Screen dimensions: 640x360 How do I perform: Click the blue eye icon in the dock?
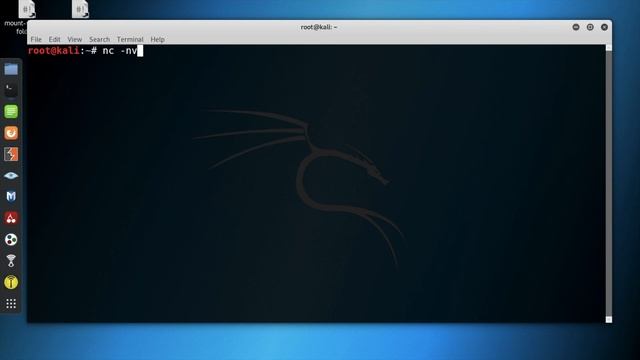(11, 176)
